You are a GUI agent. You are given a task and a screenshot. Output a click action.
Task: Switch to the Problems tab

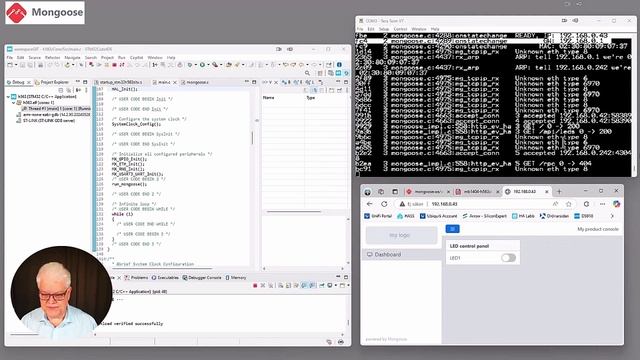click(136, 278)
